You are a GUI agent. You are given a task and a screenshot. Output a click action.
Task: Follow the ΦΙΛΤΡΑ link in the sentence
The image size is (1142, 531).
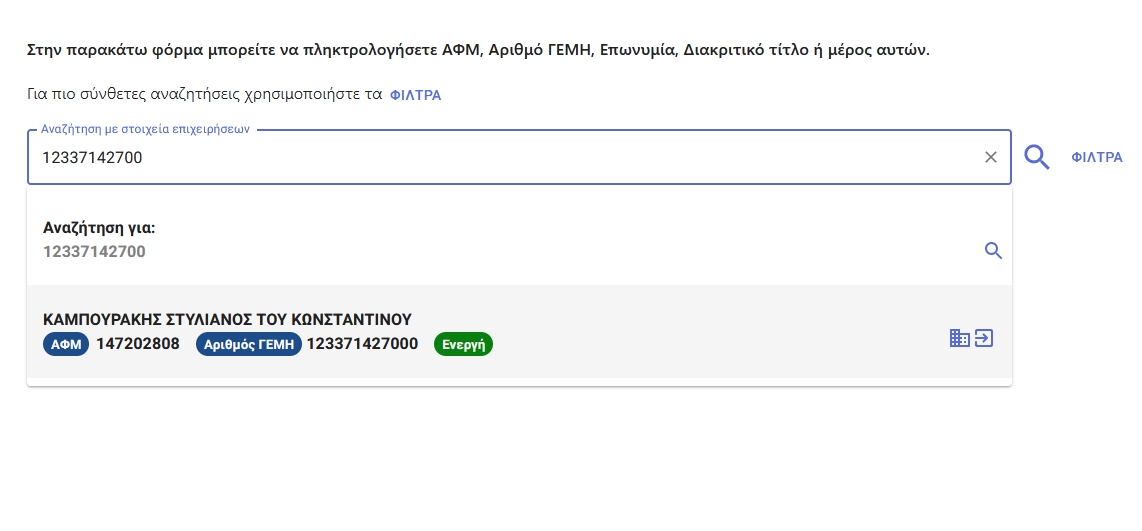[x=415, y=95]
